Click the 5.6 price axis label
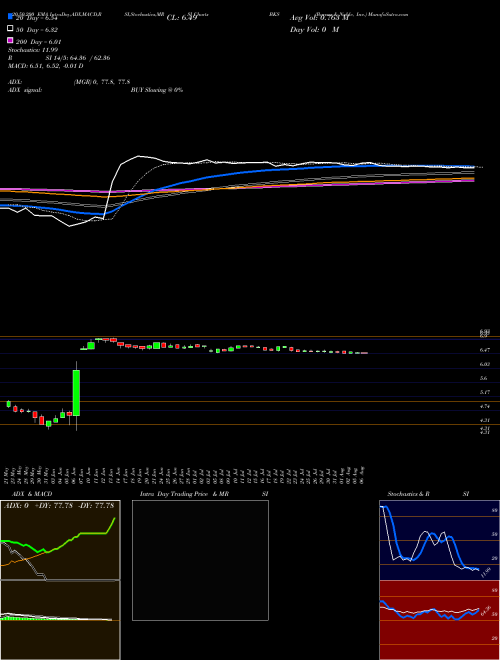The image size is (500, 660). (484, 378)
